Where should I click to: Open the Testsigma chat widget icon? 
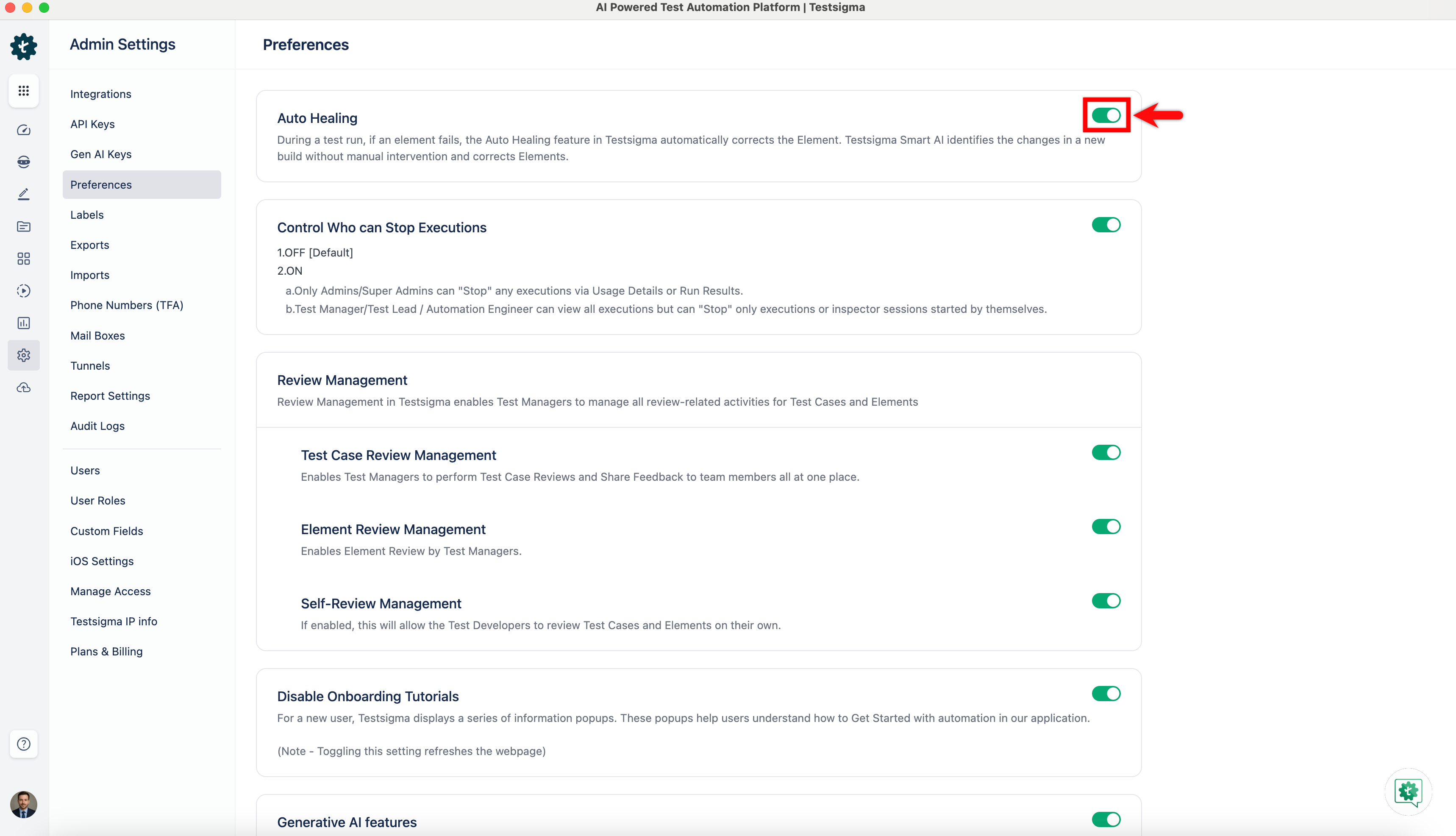click(x=1409, y=792)
